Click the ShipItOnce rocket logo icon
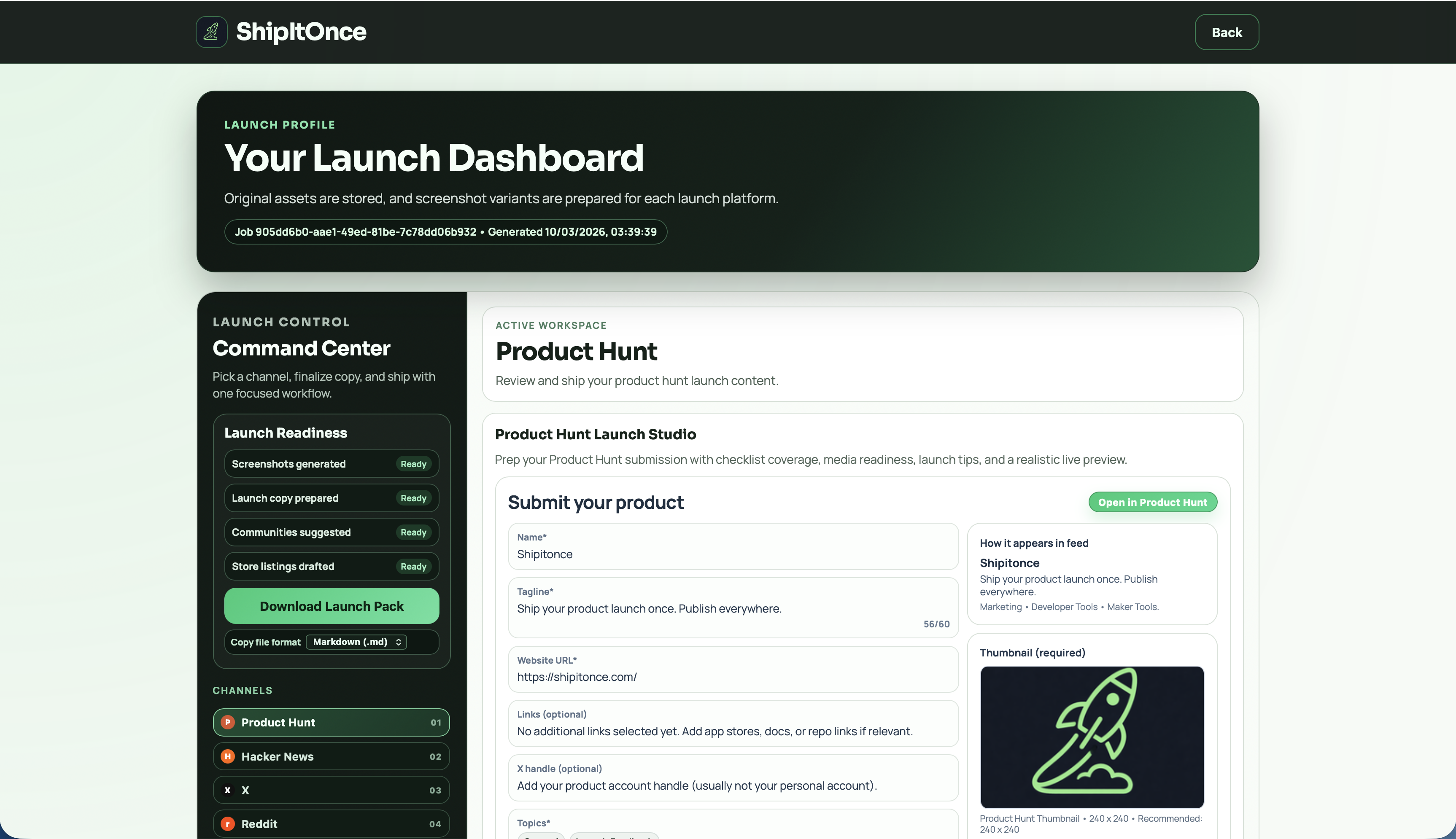This screenshot has width=1456, height=839. click(x=211, y=32)
